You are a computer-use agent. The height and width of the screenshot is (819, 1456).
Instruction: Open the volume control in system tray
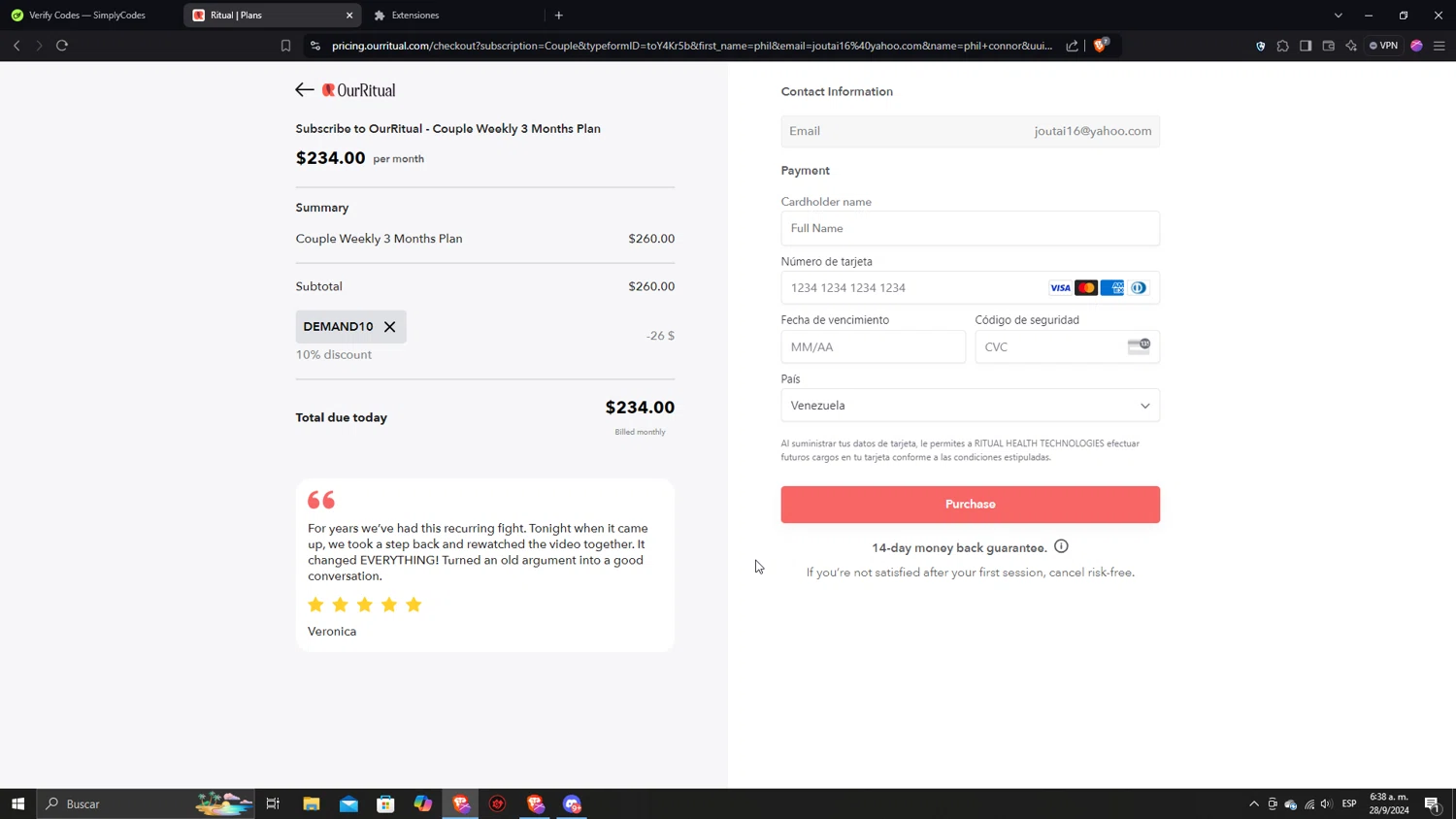pos(1327,803)
